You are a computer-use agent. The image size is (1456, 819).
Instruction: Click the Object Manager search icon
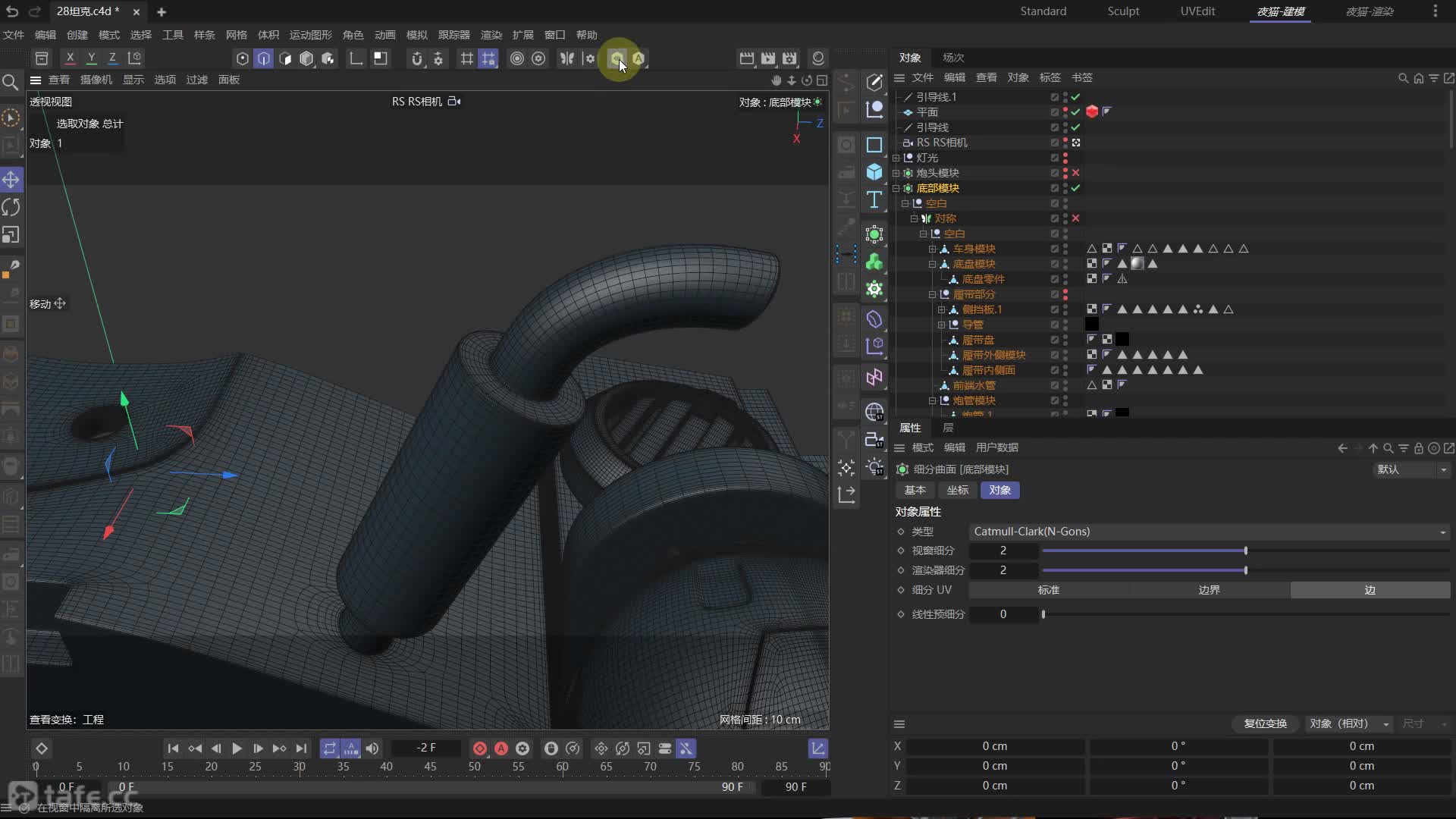click(x=1403, y=78)
